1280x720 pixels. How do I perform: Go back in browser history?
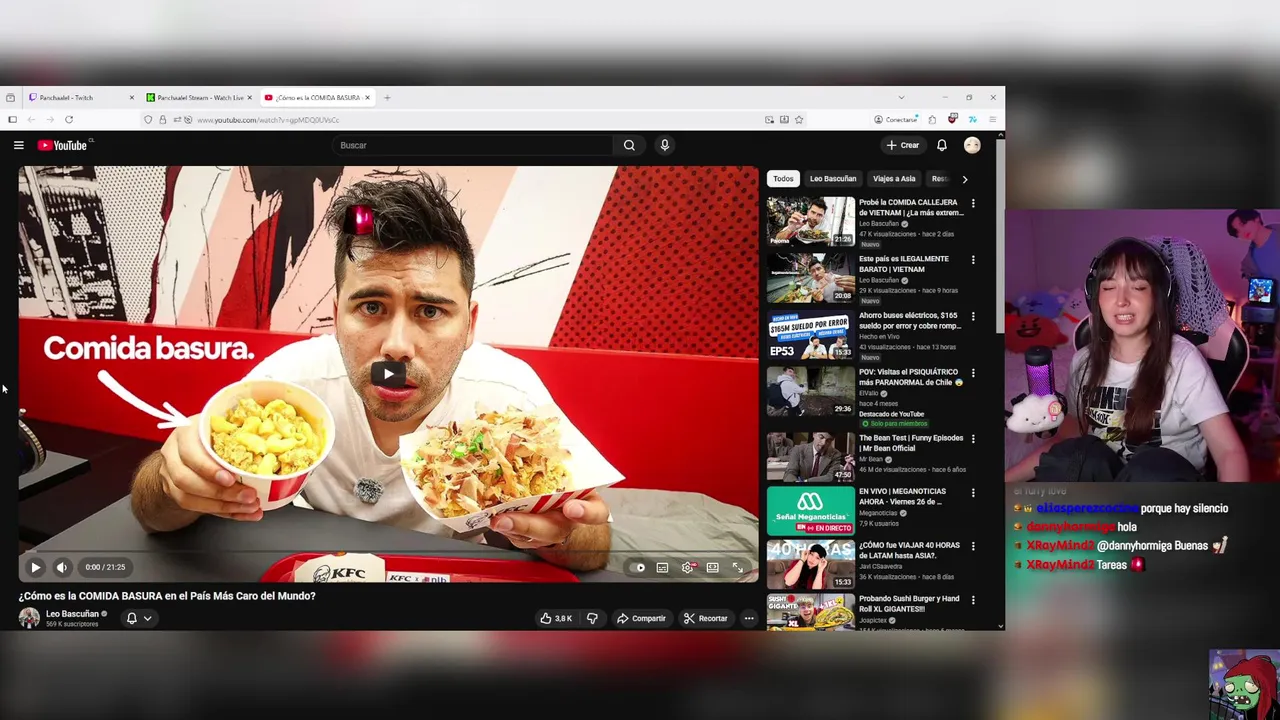(31, 120)
